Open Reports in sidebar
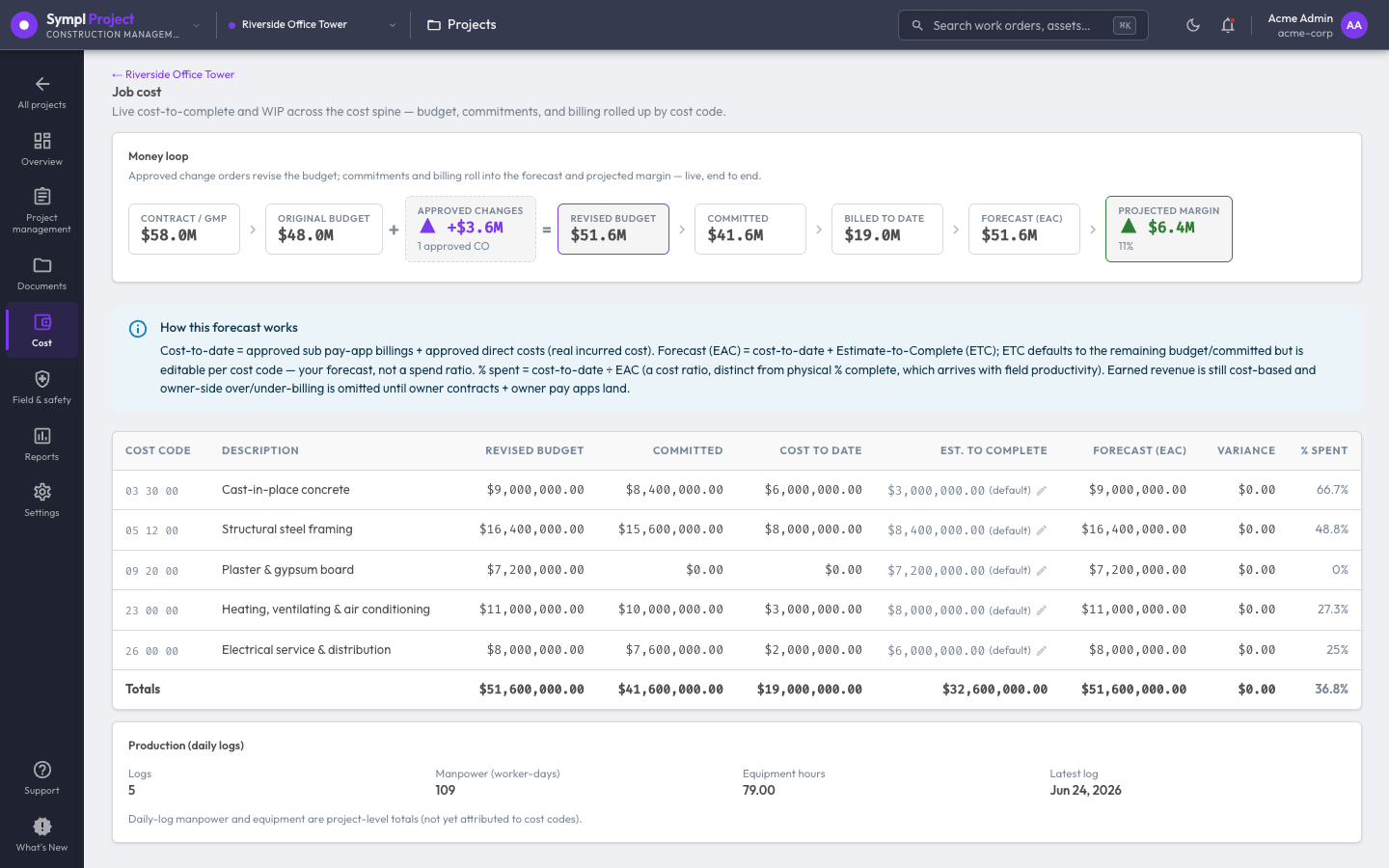 pyautogui.click(x=41, y=445)
